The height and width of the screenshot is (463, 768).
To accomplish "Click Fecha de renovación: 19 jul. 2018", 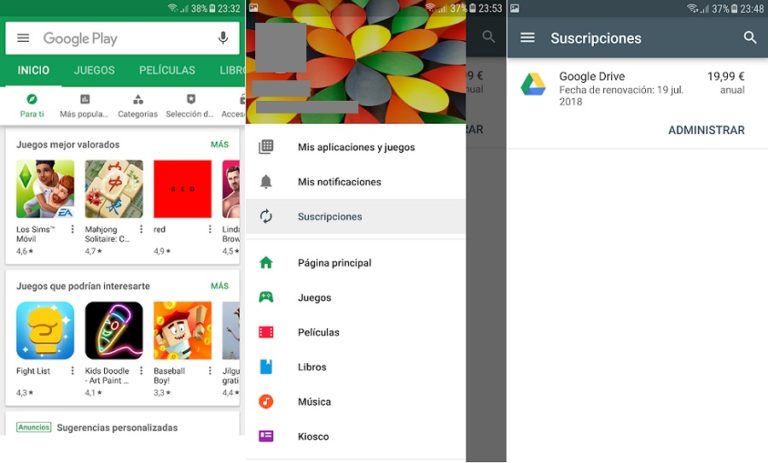I will coord(621,96).
